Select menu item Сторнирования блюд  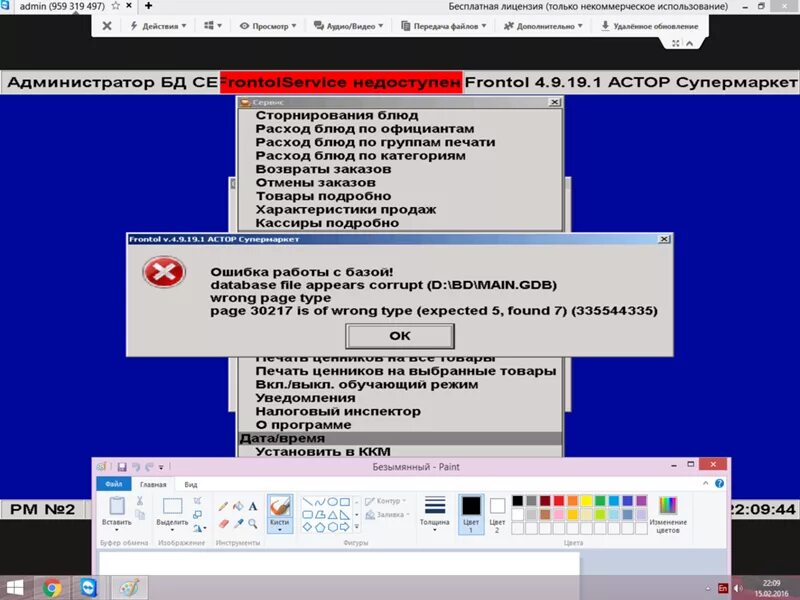coord(337,115)
